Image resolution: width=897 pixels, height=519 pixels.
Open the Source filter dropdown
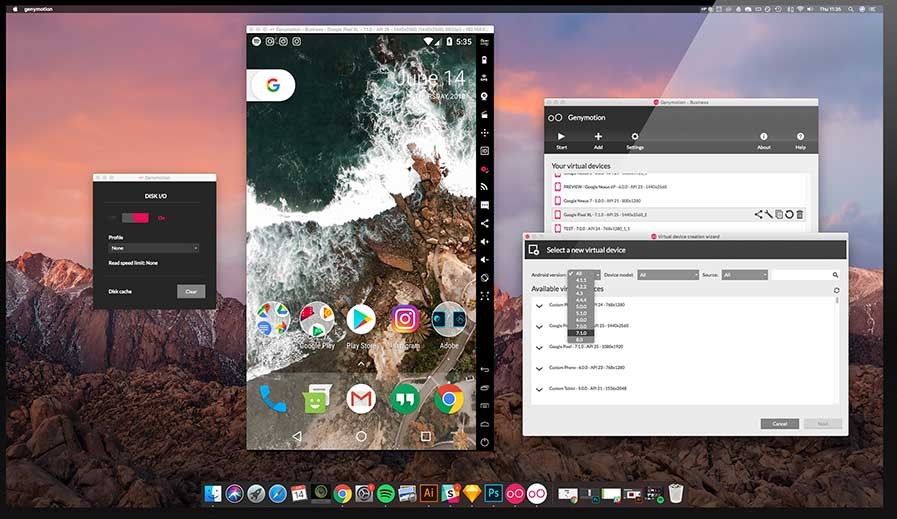[745, 274]
